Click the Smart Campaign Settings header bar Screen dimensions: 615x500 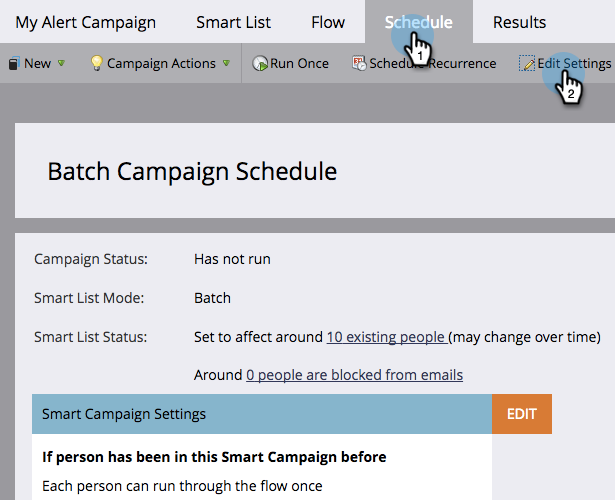point(261,414)
